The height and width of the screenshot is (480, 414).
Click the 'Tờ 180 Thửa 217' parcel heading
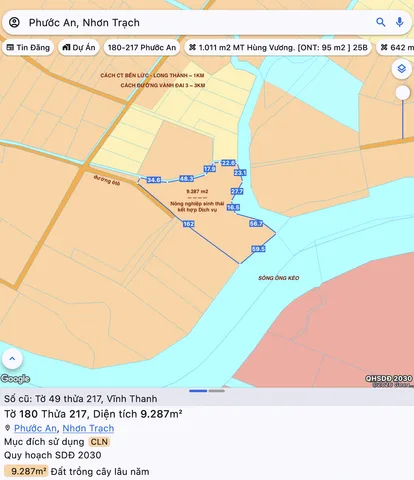tap(46, 414)
